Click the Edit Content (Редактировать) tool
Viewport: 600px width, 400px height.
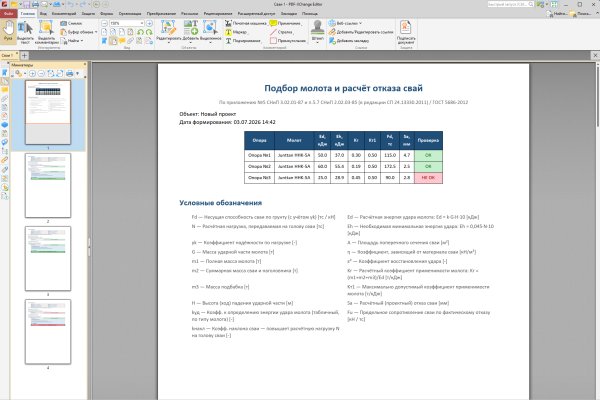click(x=168, y=31)
